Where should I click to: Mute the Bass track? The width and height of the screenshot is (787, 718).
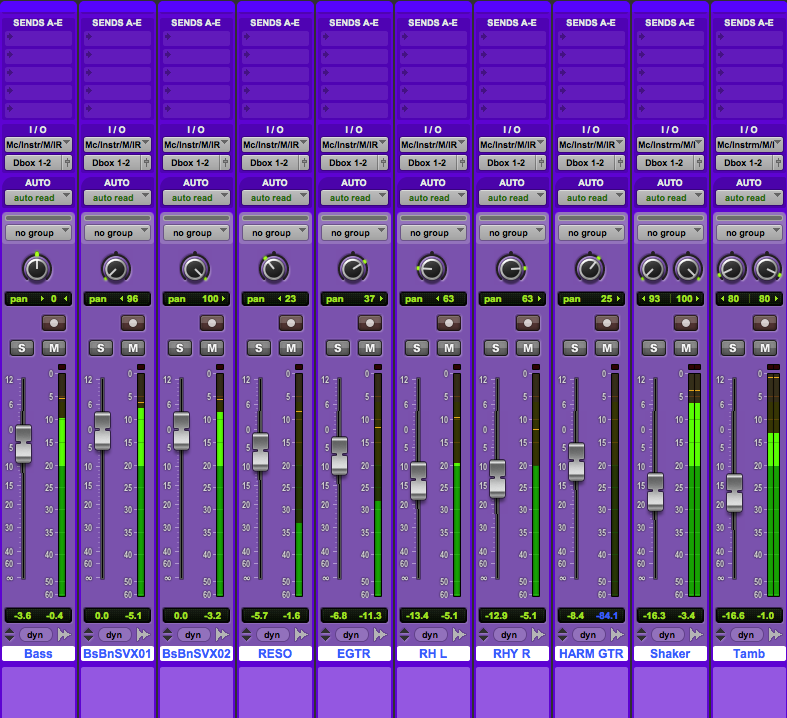pyautogui.click(x=54, y=348)
